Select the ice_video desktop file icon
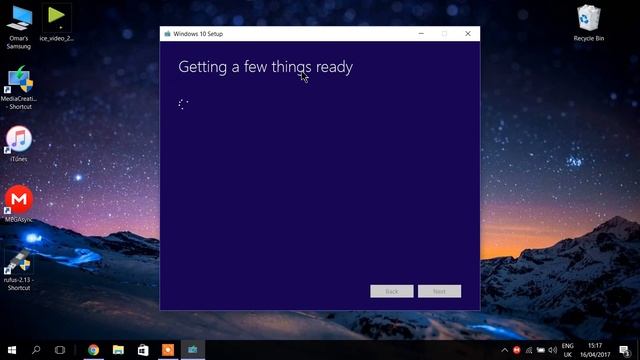 click(56, 23)
